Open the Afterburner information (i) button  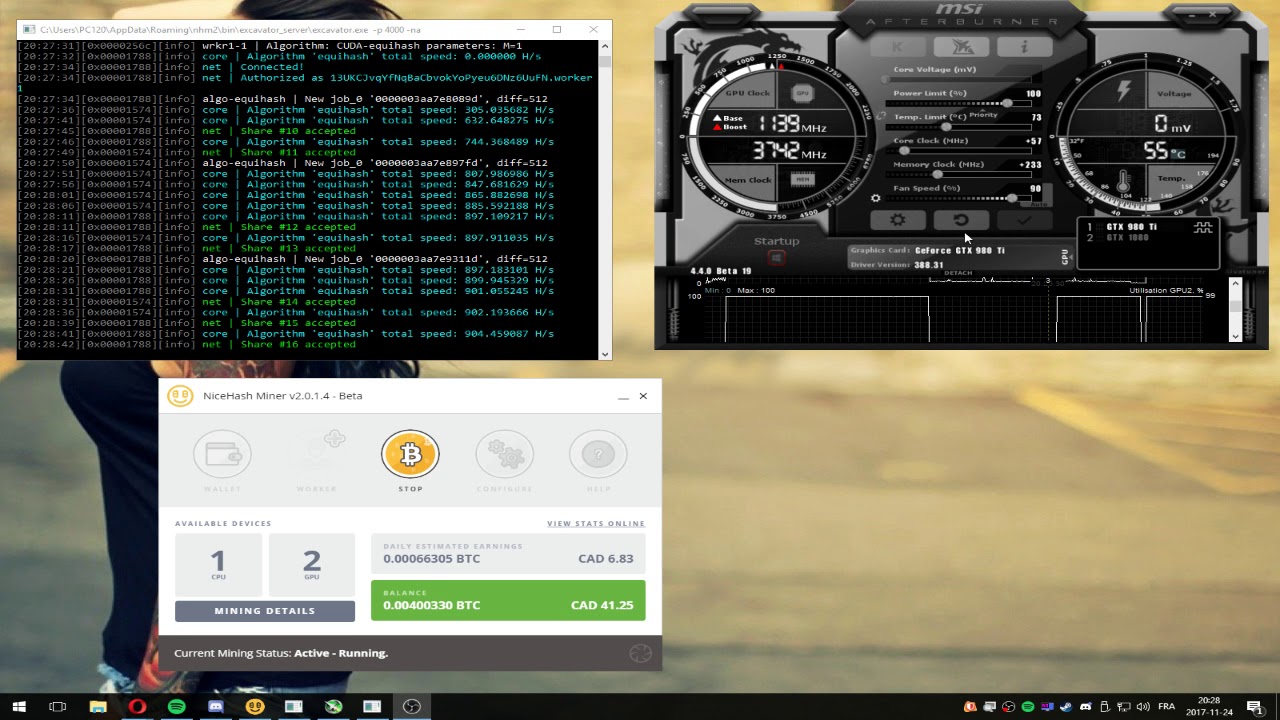[1023, 47]
